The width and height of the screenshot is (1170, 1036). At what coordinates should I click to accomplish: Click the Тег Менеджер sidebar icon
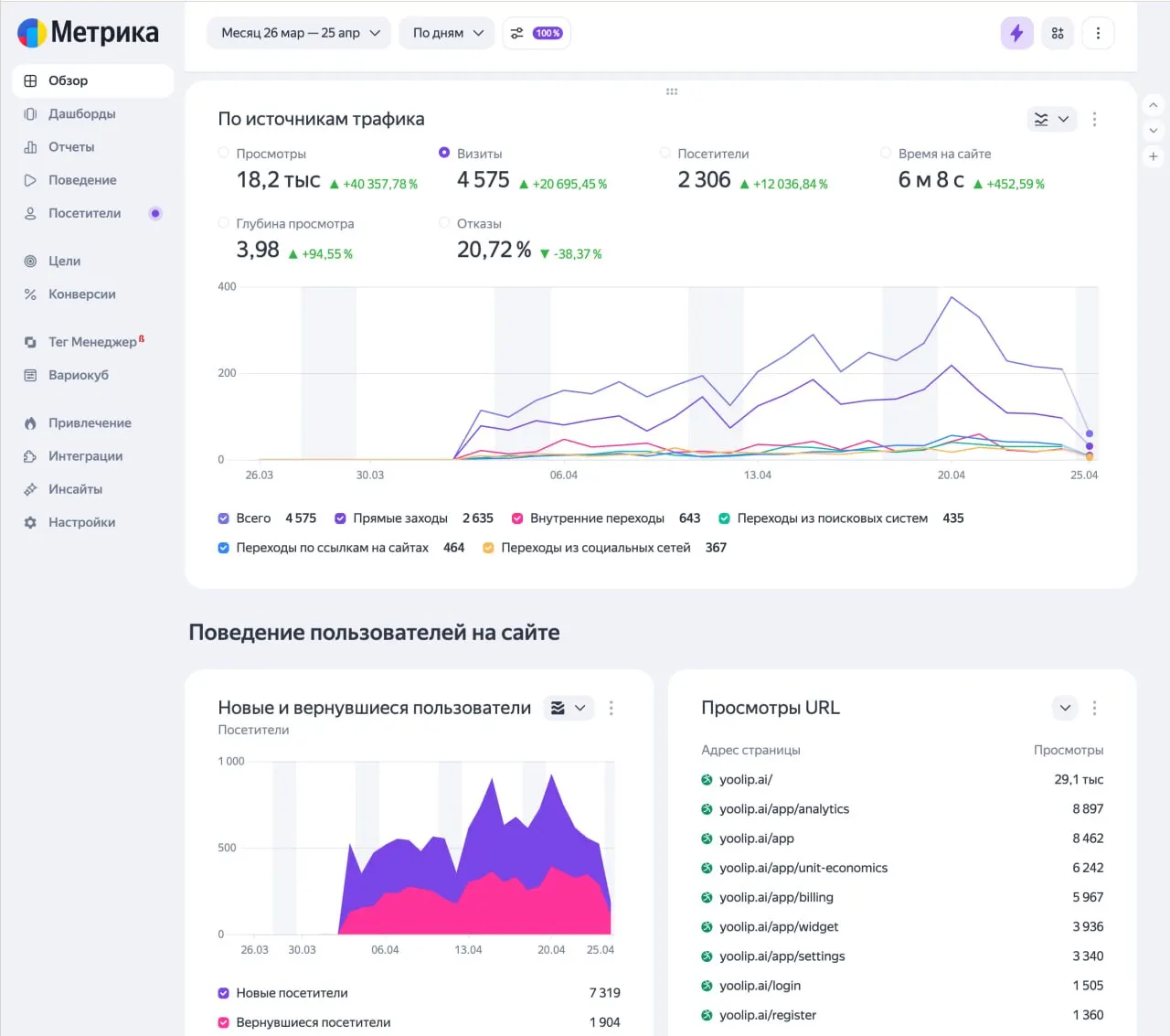pyautogui.click(x=30, y=342)
